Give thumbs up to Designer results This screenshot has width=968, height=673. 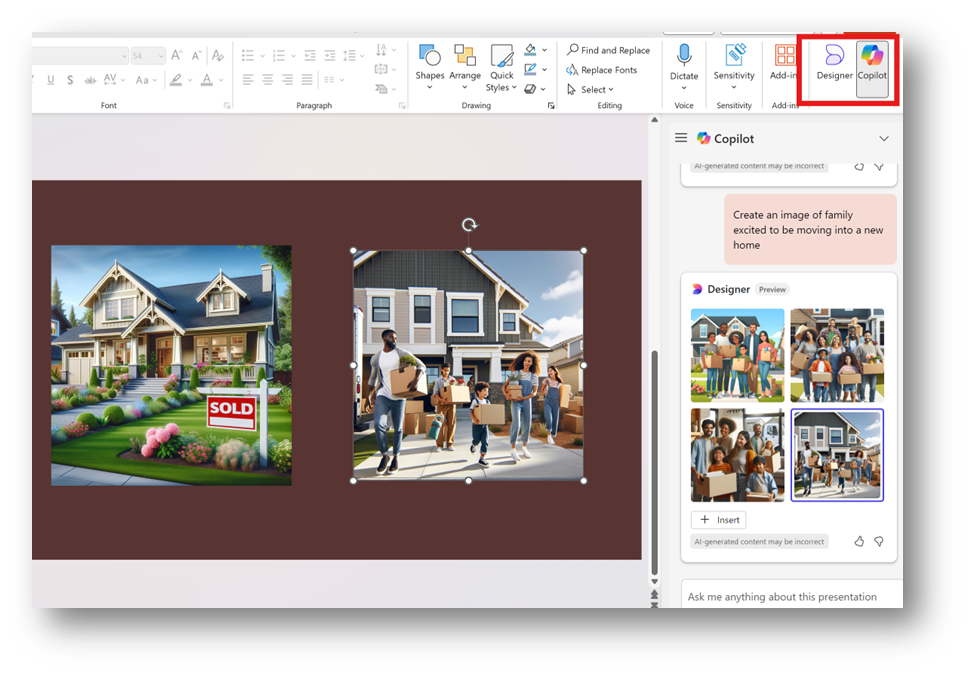(859, 541)
